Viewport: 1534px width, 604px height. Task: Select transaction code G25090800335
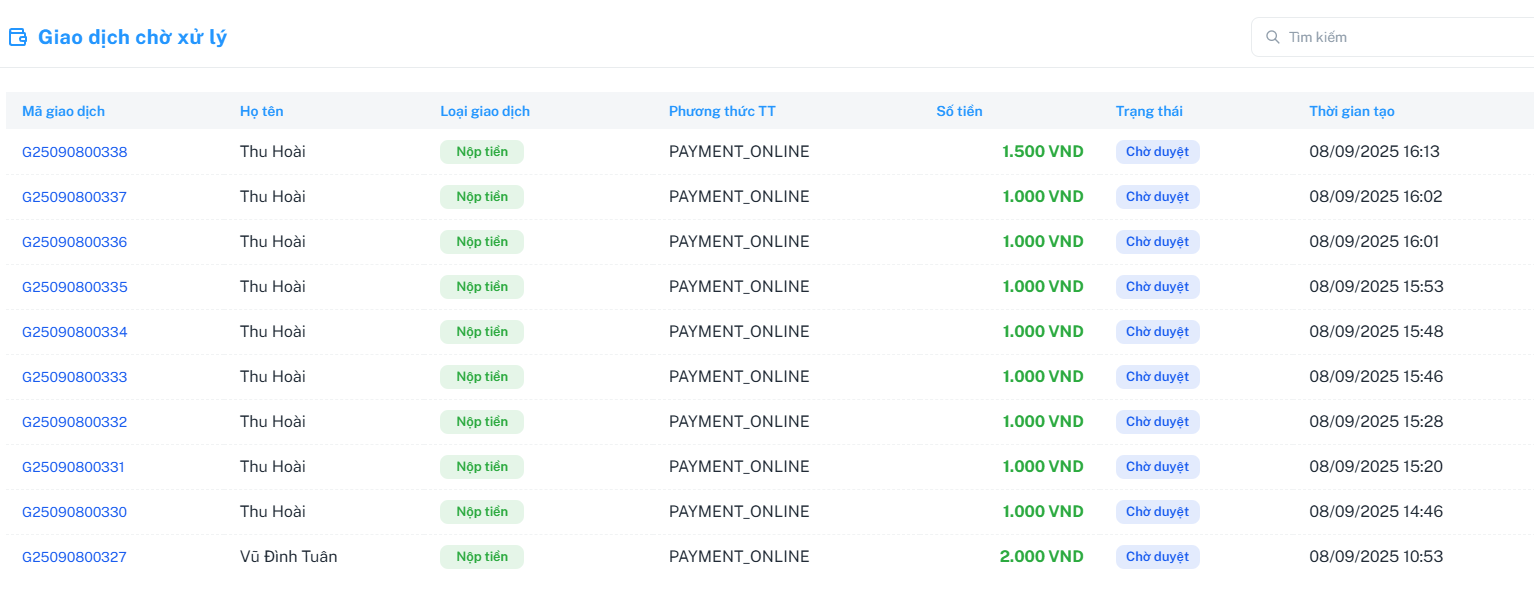coord(75,287)
